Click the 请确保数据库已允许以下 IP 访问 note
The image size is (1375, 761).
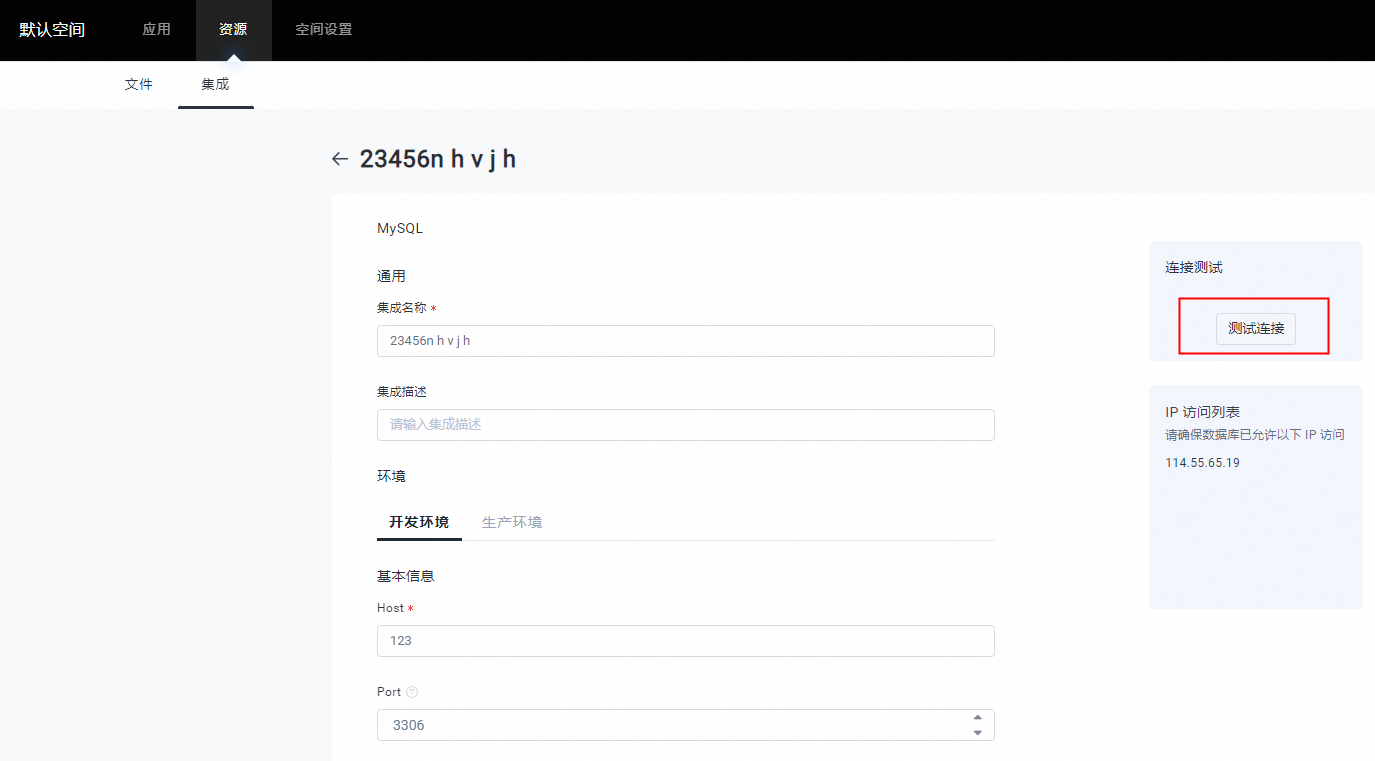(x=1255, y=435)
